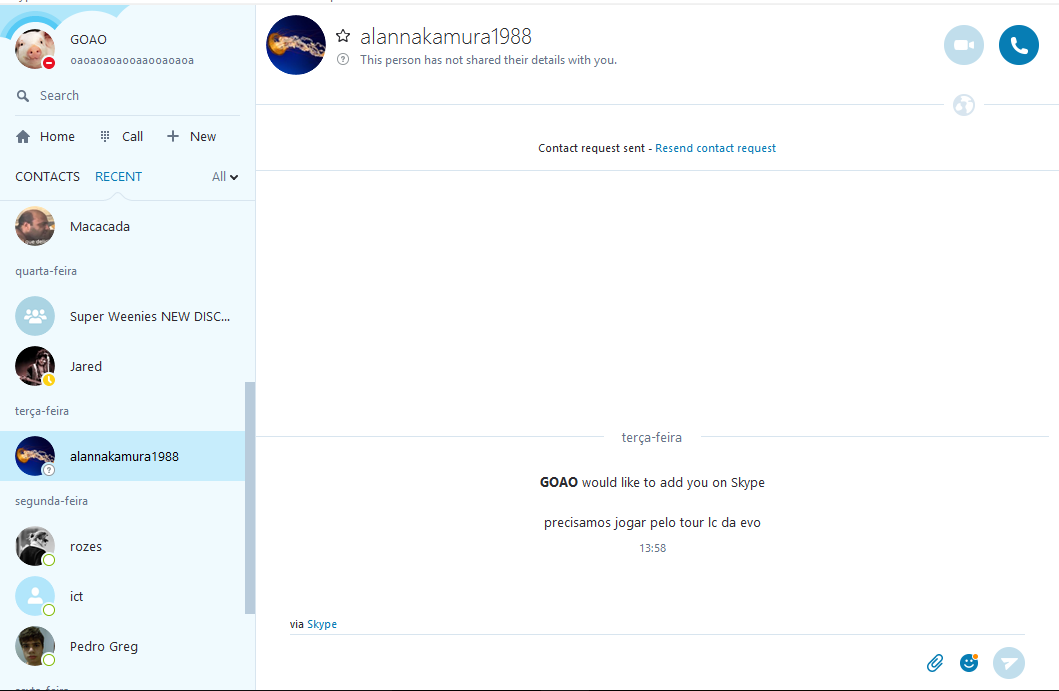Click the plus icon for New
Image resolution: width=1059 pixels, height=691 pixels.
click(x=173, y=136)
